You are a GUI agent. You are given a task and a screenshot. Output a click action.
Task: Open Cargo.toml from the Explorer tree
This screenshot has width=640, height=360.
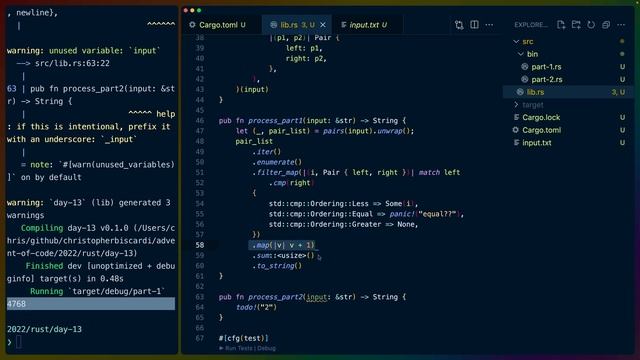point(541,130)
